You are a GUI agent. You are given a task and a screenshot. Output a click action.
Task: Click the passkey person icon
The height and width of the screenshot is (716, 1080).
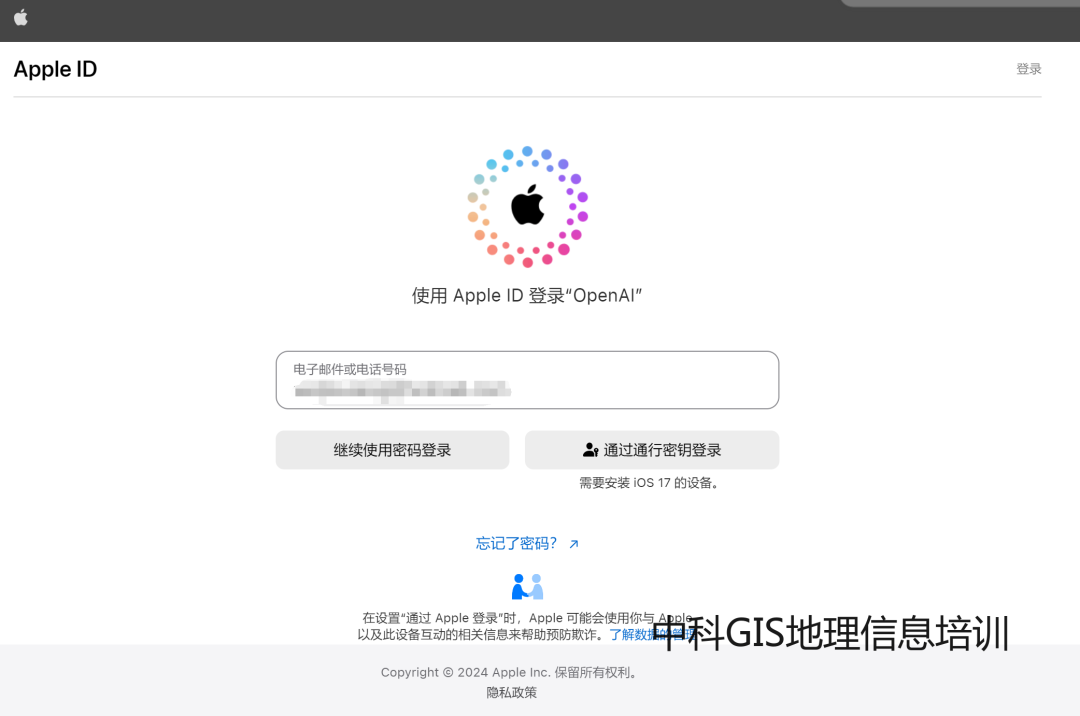590,450
